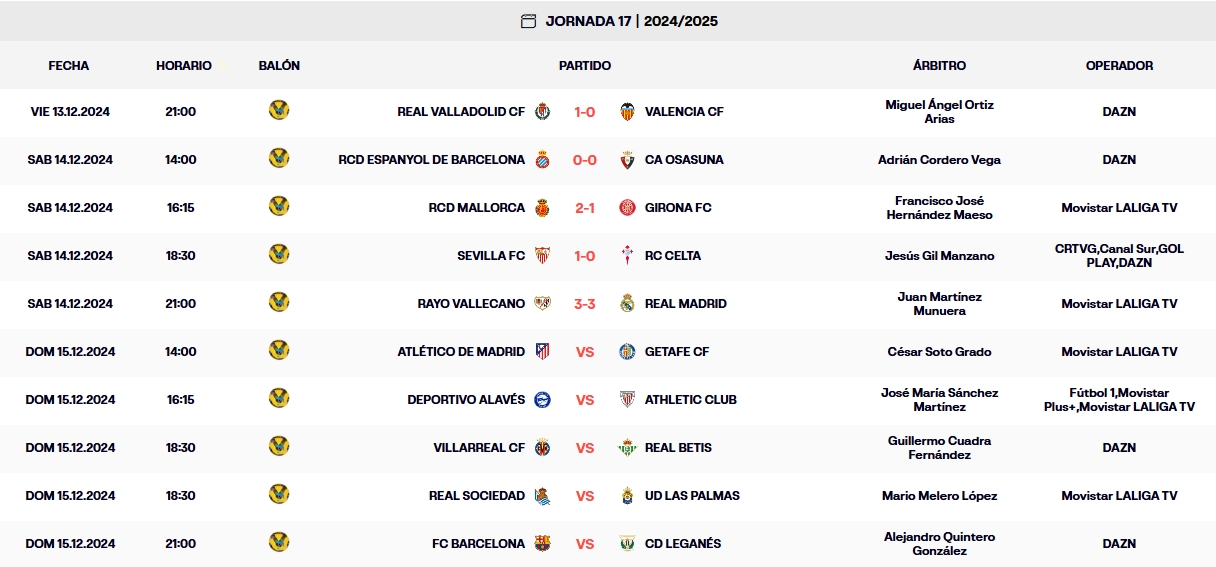Click the FECHA column header
1216x567 pixels.
click(69, 66)
